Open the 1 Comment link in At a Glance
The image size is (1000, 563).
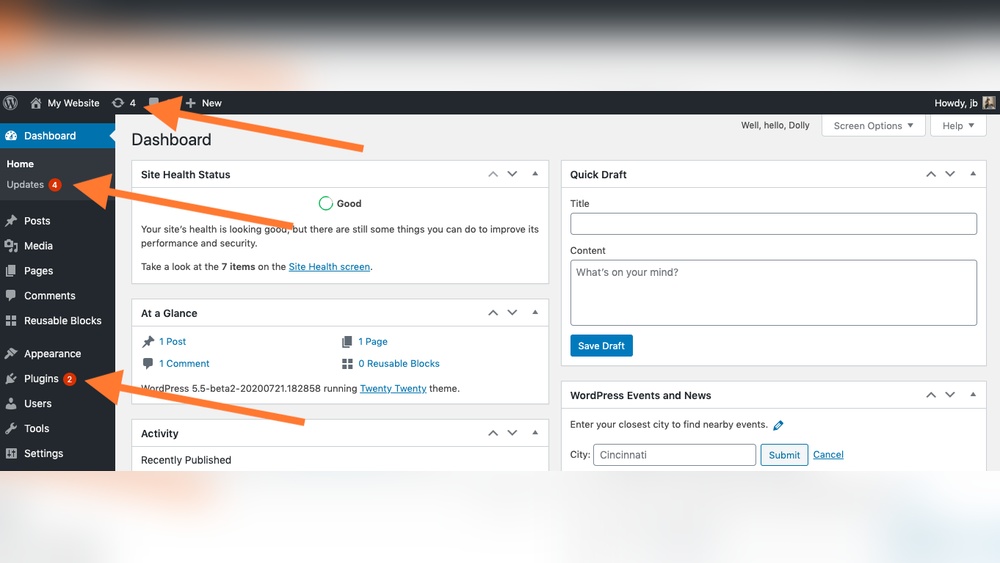[184, 363]
